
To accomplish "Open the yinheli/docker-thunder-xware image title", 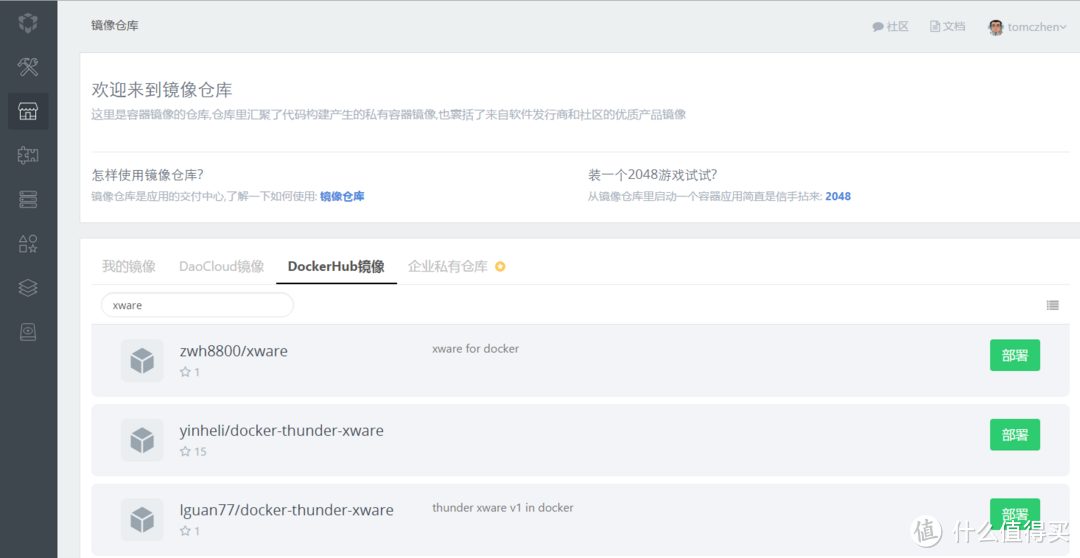I will pos(282,431).
